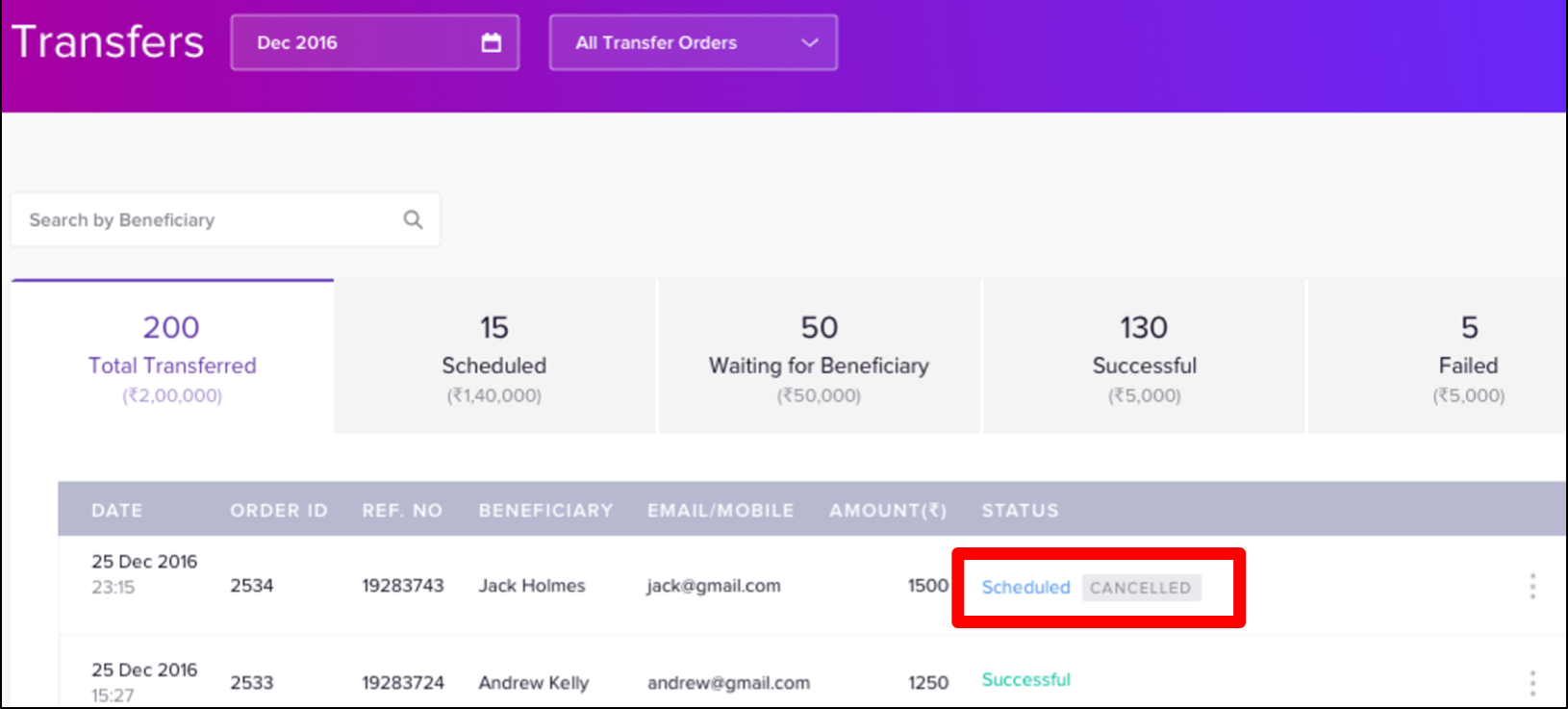Open three-dot menu for Jack Holmes row
This screenshot has width=1568, height=709.
point(1532,586)
